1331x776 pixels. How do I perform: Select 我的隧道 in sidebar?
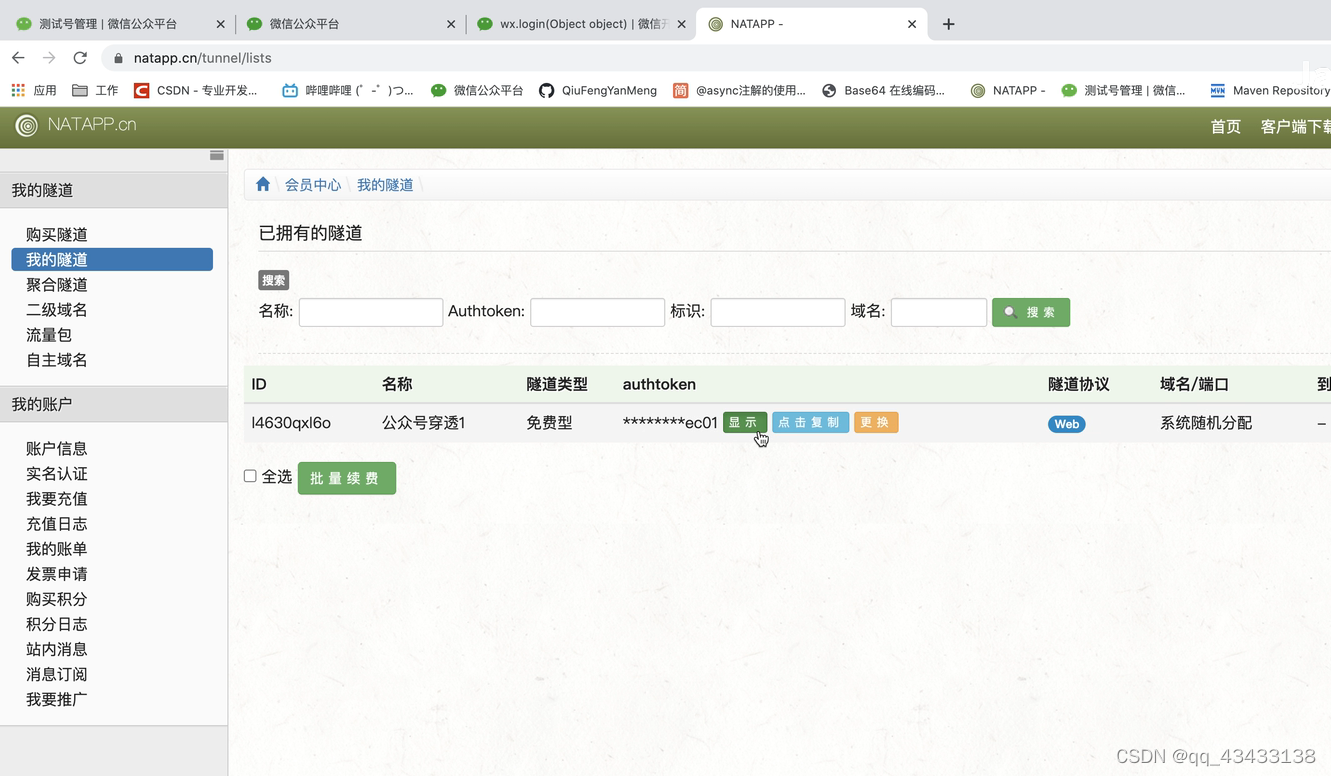click(x=112, y=259)
